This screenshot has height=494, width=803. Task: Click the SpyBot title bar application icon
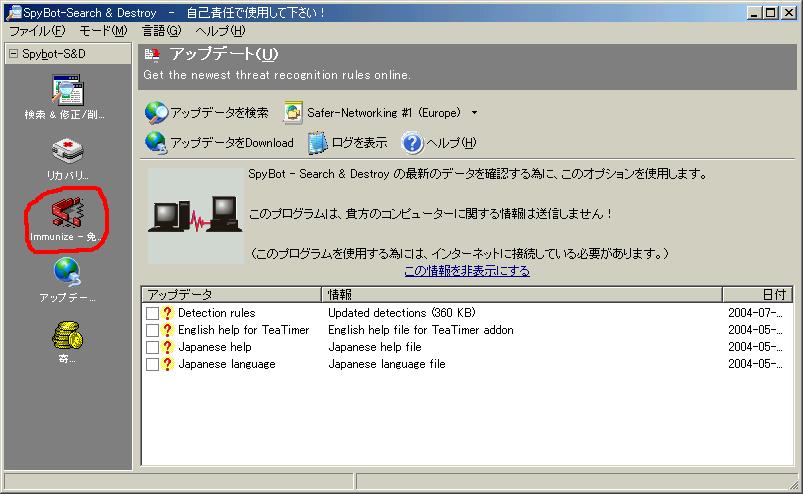click(14, 12)
